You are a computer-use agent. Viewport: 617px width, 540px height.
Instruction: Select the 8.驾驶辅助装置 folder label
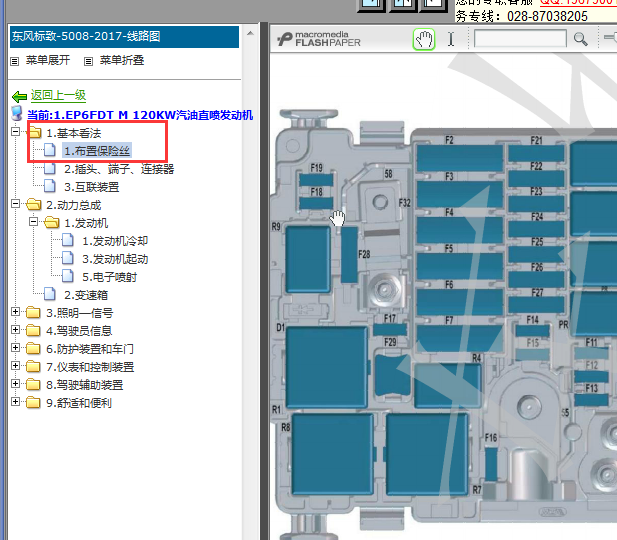click(85, 385)
